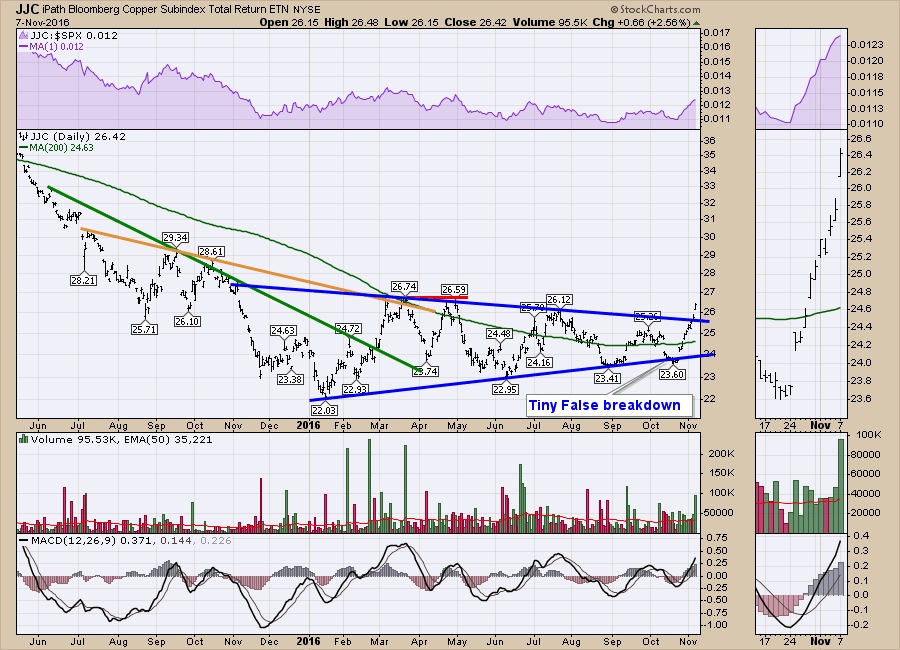
Task: Click the area-chart icon beside JJC:$SPX legend
Action: [24, 36]
